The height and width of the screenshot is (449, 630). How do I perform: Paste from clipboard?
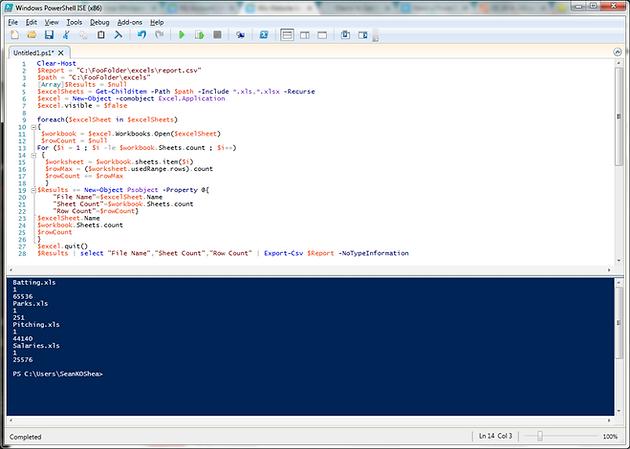(x=101, y=35)
